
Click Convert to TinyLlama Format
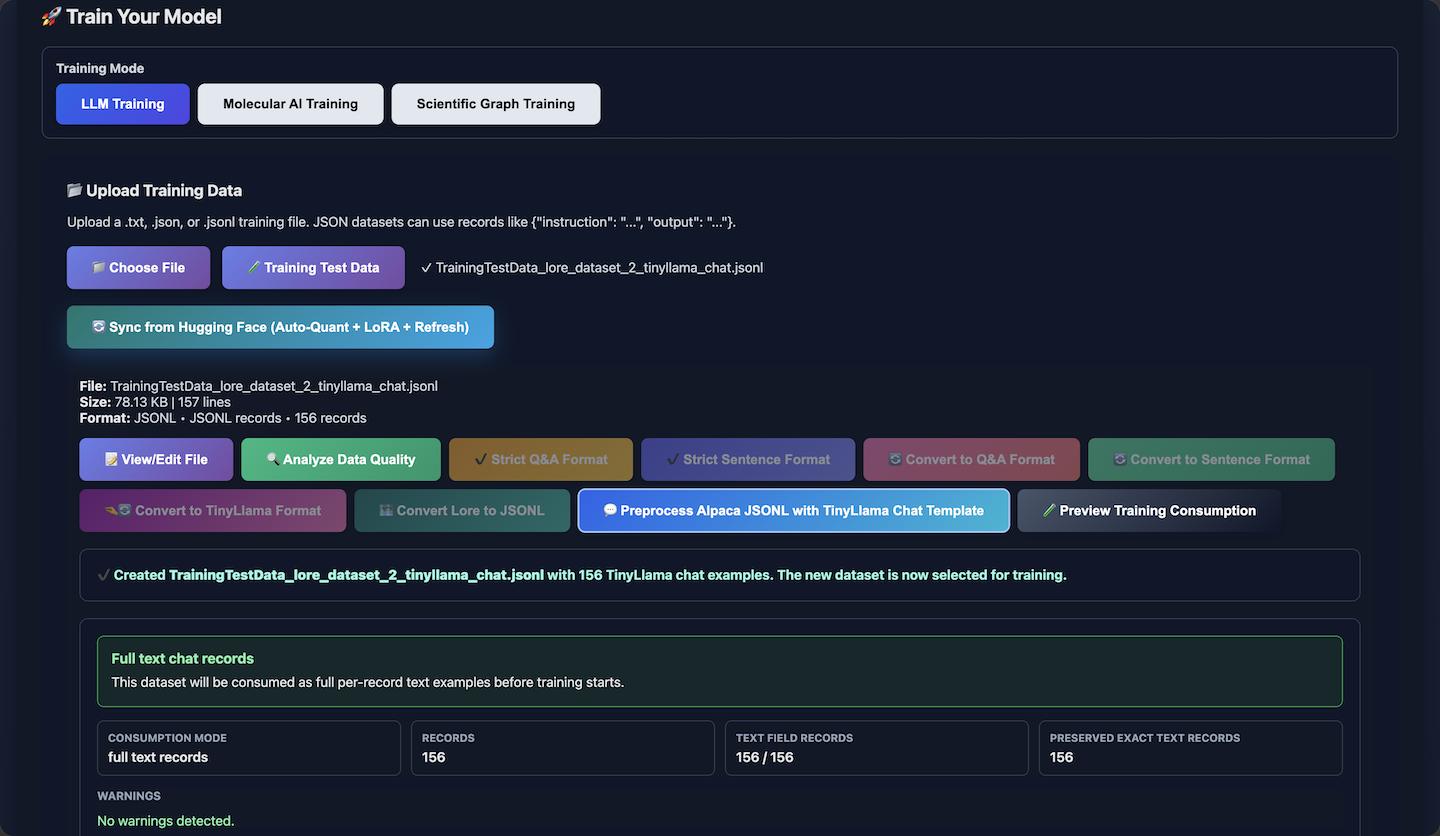(x=213, y=511)
